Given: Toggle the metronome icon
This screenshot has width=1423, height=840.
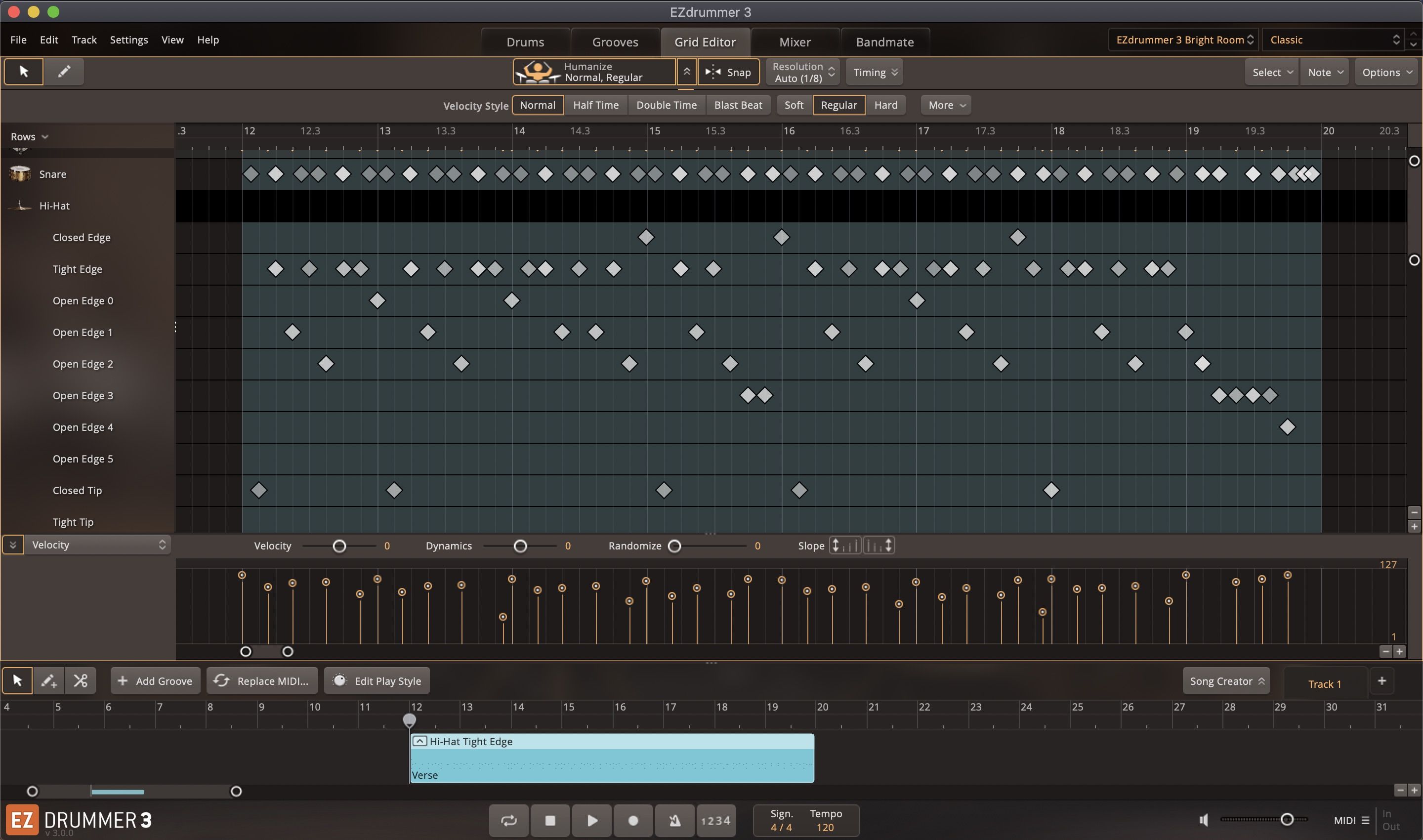Looking at the screenshot, I should click(675, 820).
